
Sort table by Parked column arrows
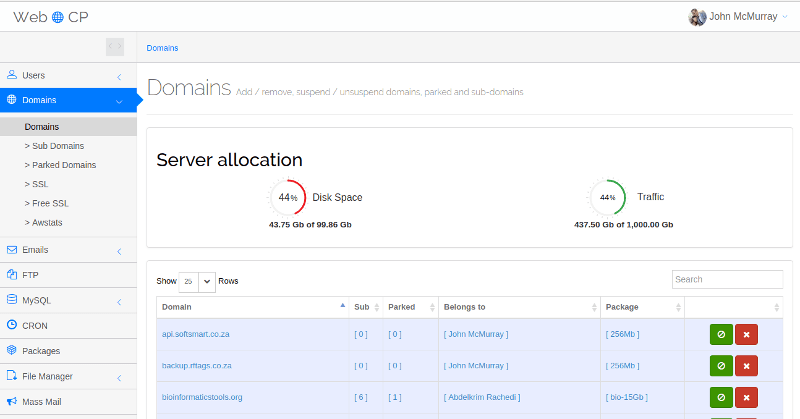(432, 307)
